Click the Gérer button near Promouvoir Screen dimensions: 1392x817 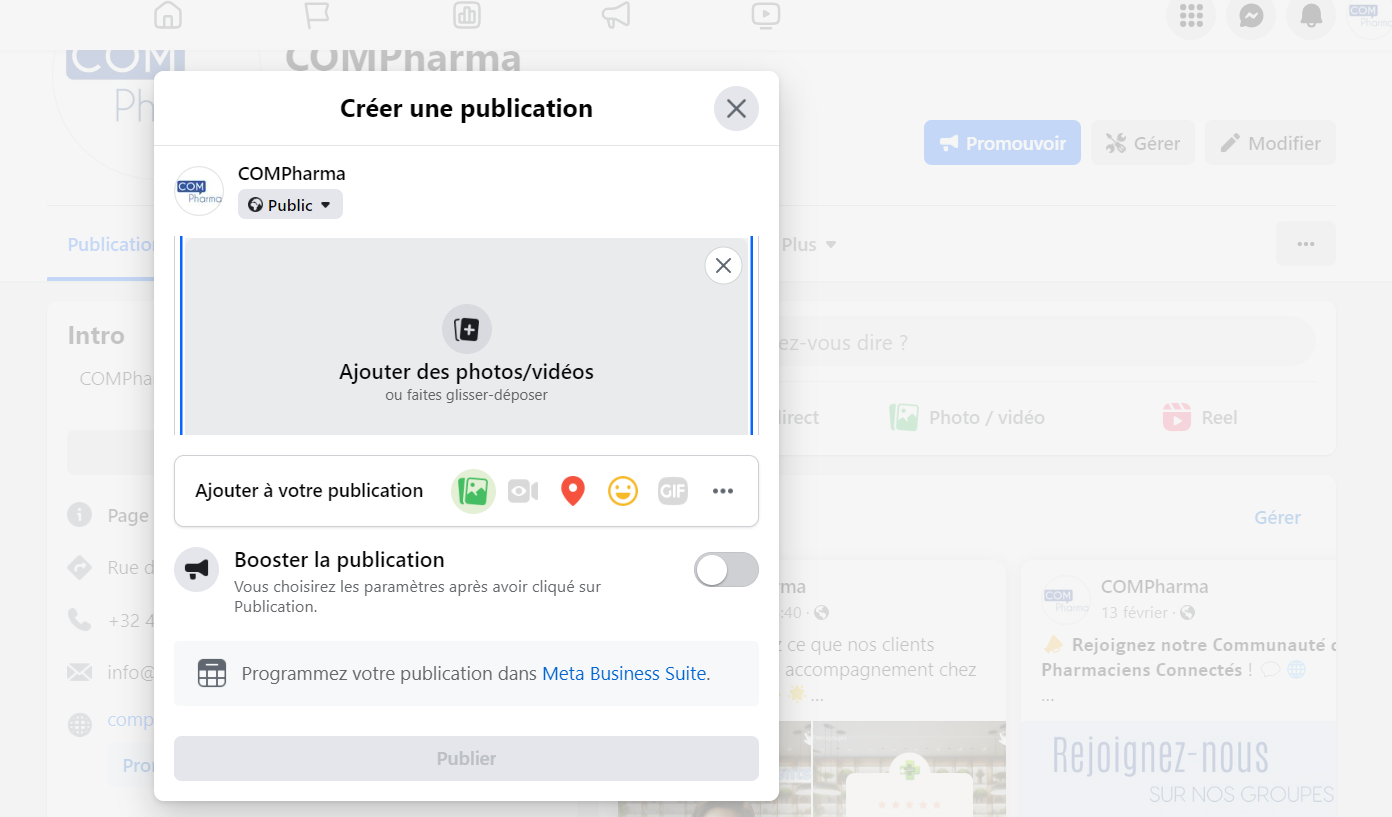[1143, 143]
